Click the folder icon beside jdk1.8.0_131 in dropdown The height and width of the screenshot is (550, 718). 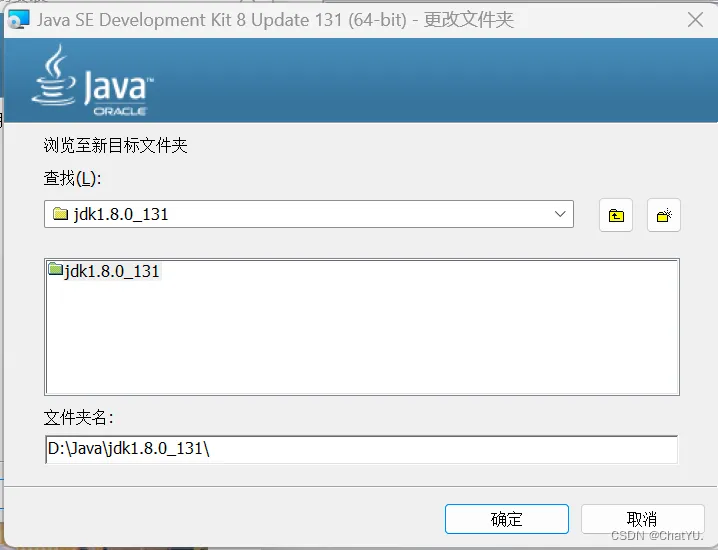60,214
